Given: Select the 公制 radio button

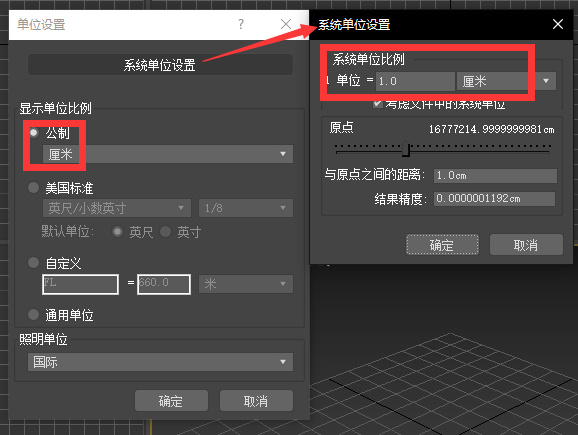Looking at the screenshot, I should point(34,132).
